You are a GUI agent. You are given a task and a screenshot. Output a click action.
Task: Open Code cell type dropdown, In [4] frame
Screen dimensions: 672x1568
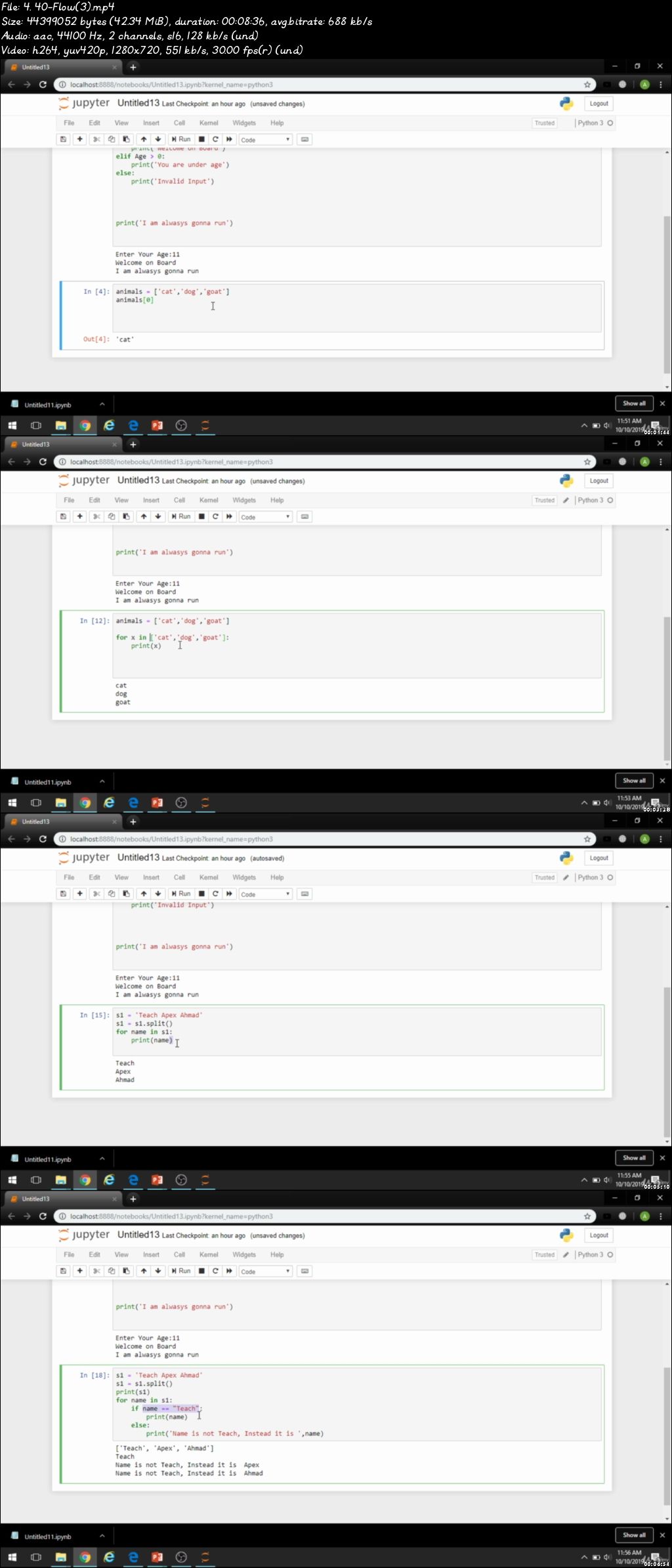[265, 140]
